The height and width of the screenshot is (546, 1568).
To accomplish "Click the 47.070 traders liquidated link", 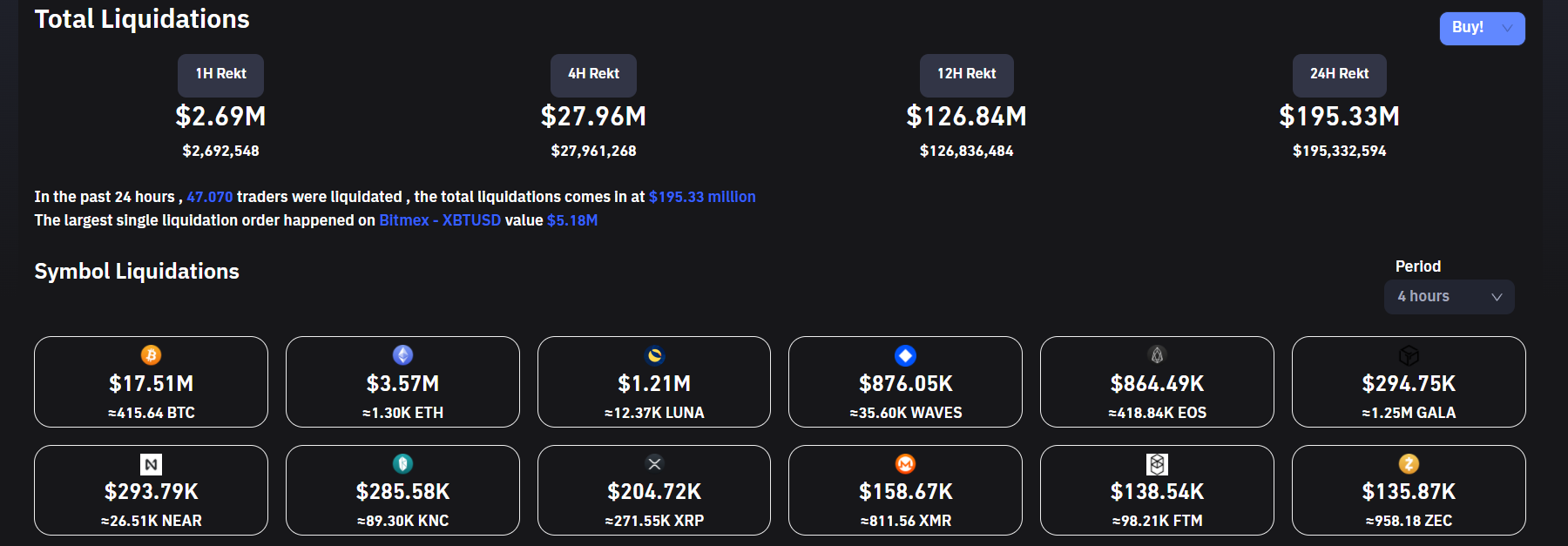I will (x=210, y=197).
